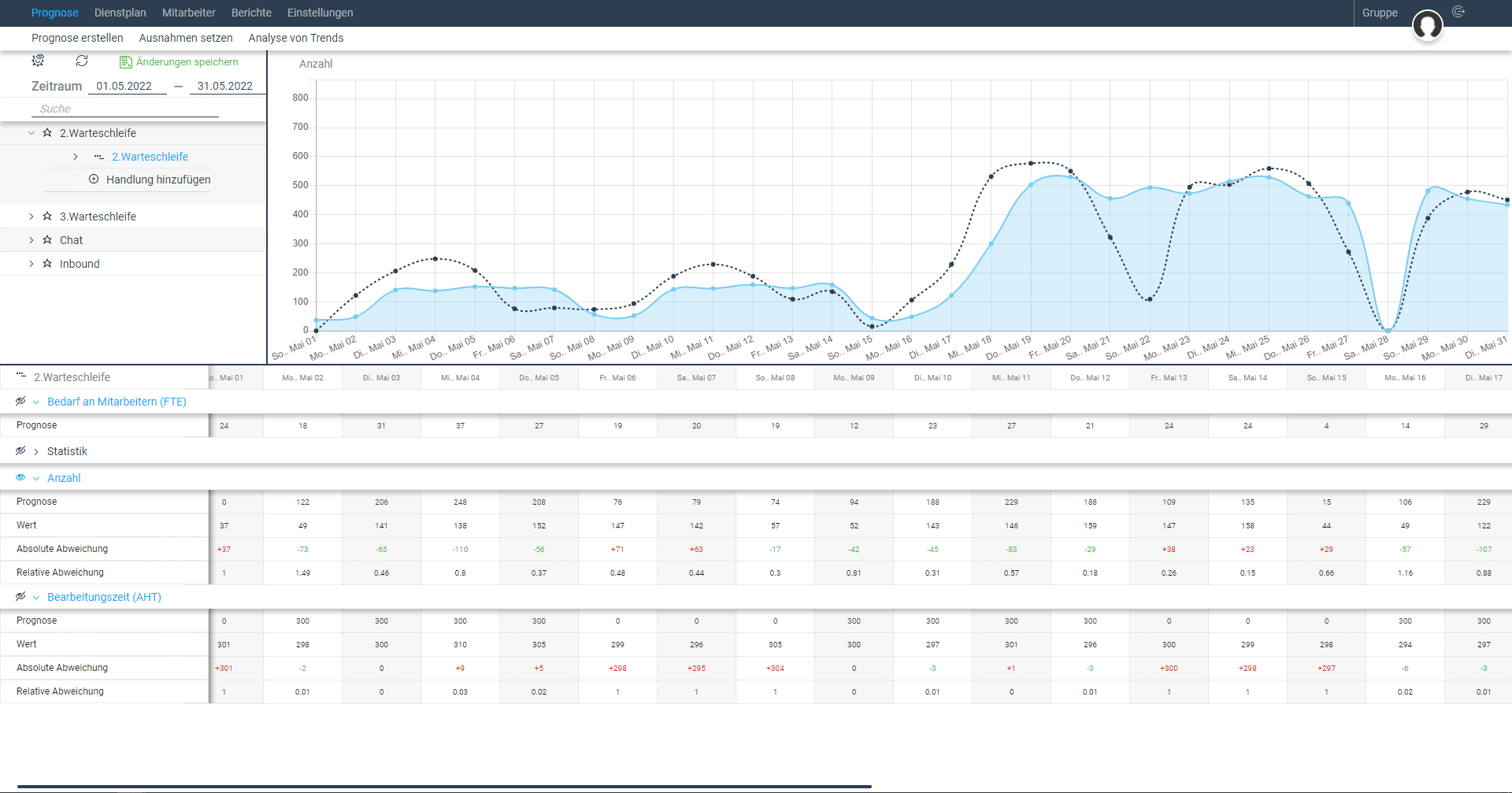
Task: Click Anzahl Prognose value 248
Action: (460, 502)
